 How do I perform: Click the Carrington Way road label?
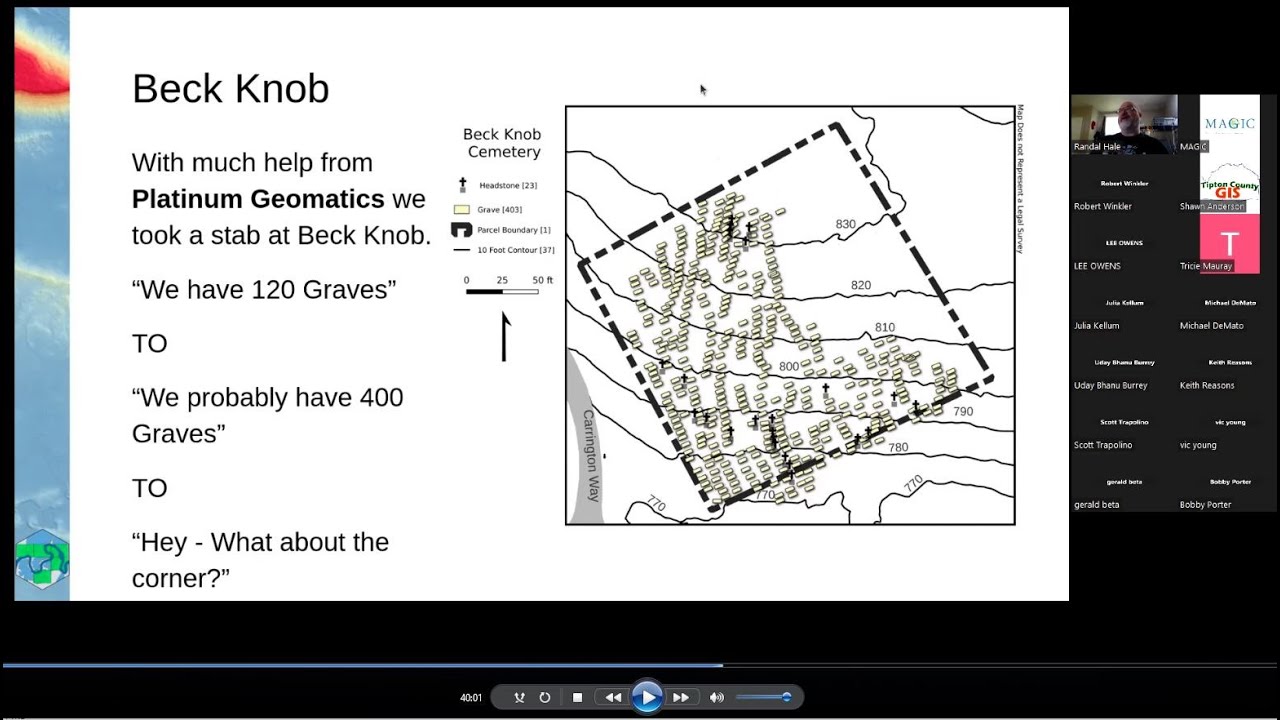tap(593, 455)
